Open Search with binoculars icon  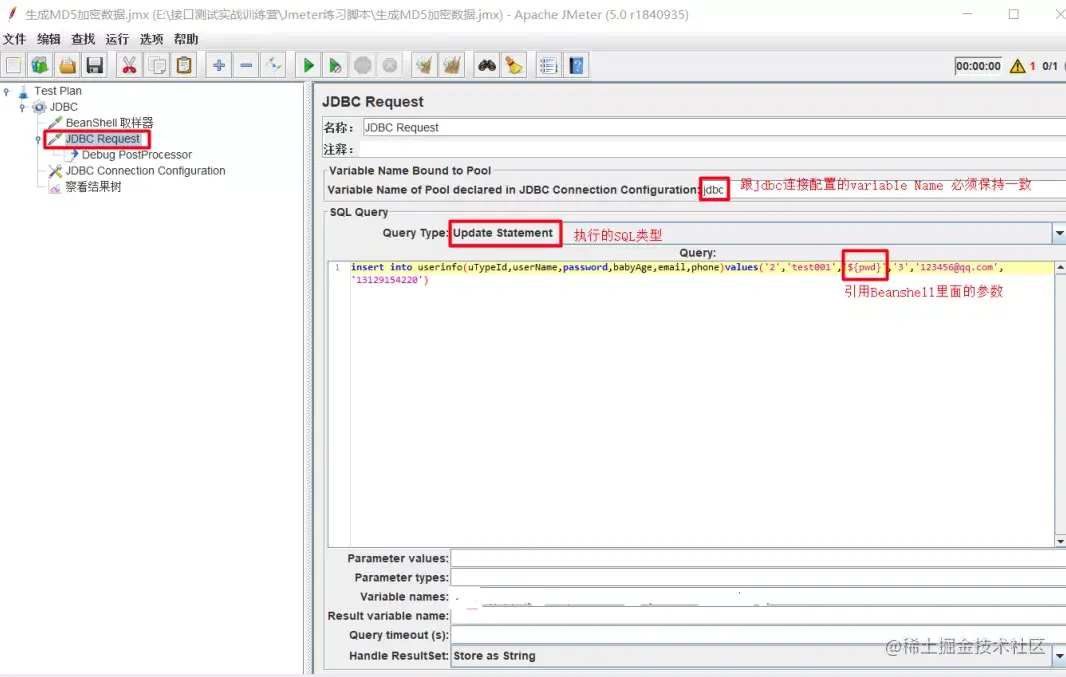pyautogui.click(x=487, y=65)
